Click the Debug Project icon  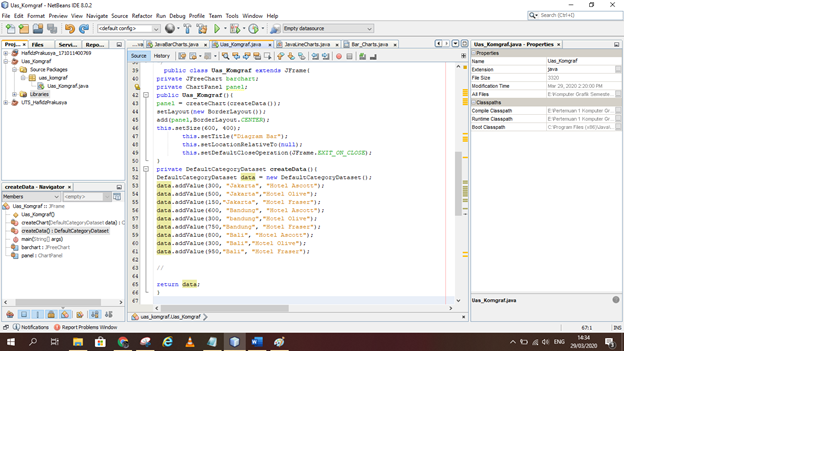[235, 29]
